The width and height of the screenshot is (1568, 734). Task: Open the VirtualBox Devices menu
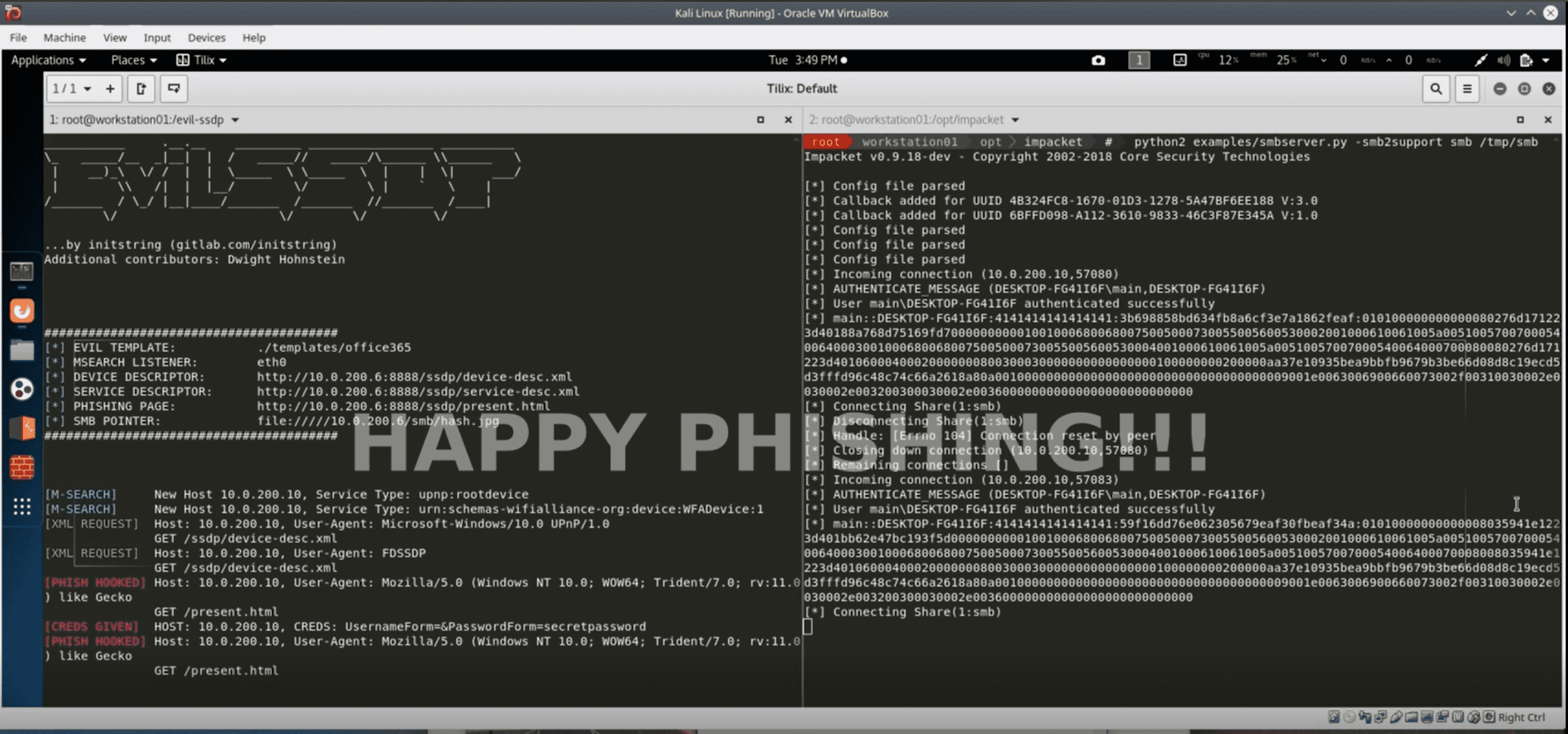point(206,38)
